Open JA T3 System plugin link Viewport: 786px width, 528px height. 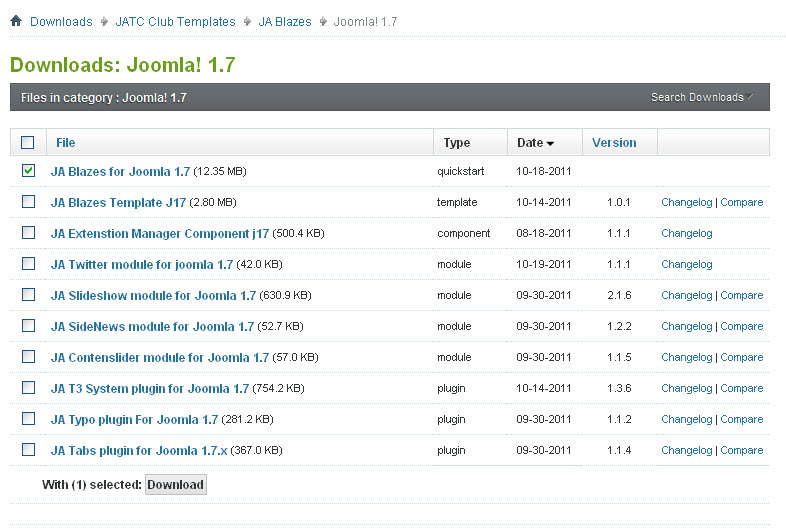click(x=150, y=389)
